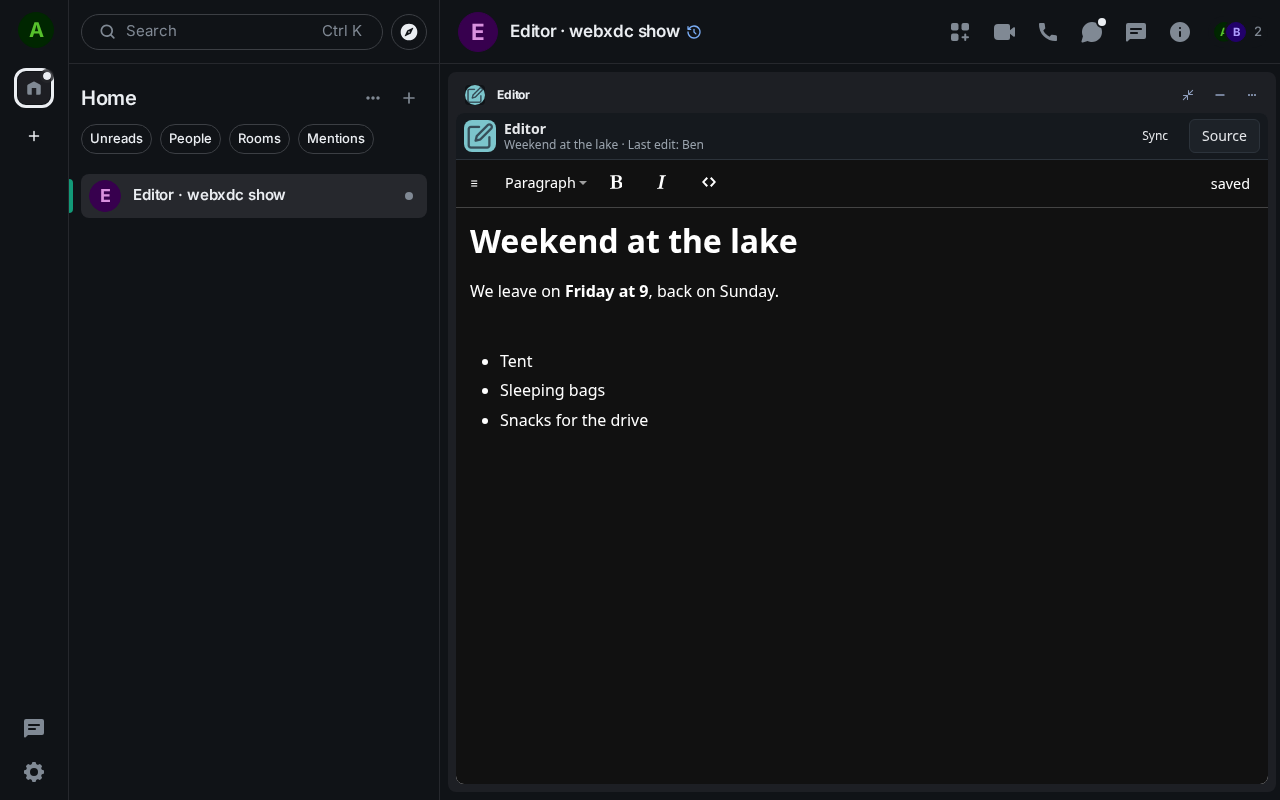Start a video call
1280x800 pixels.
pos(1004,32)
